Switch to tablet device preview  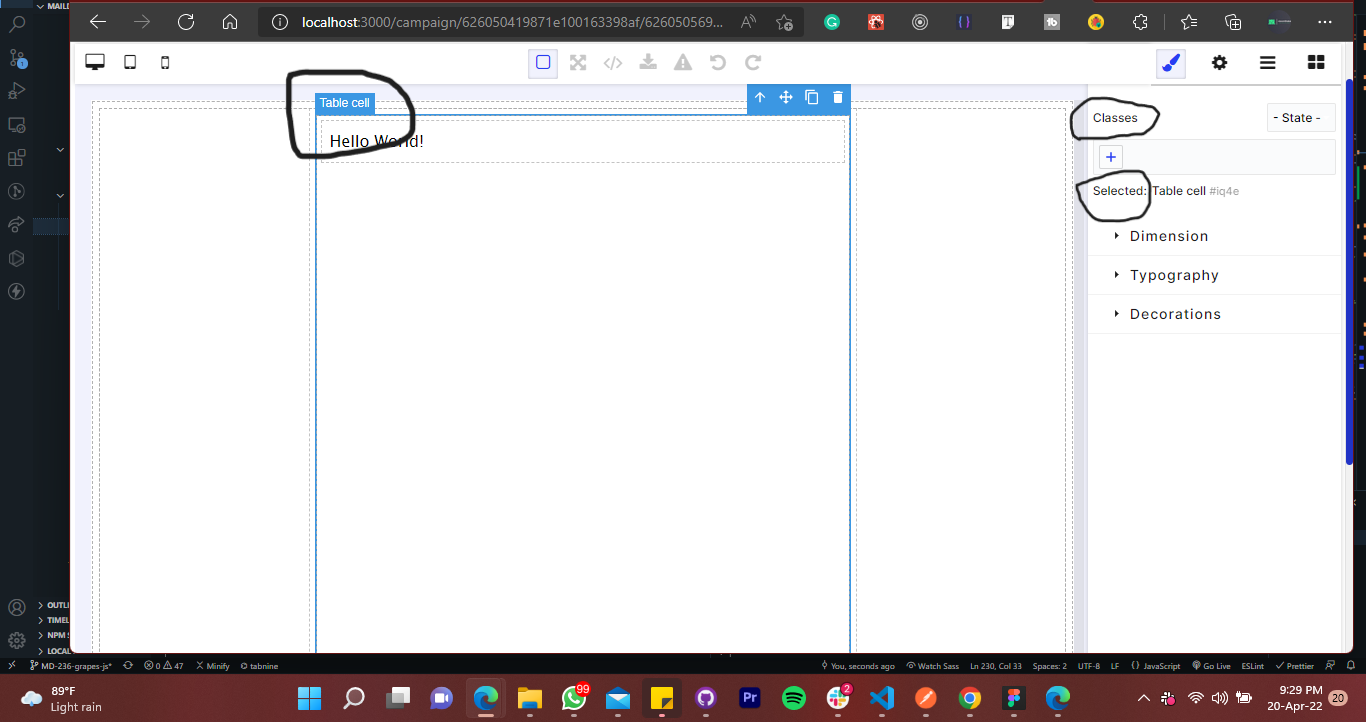click(130, 62)
